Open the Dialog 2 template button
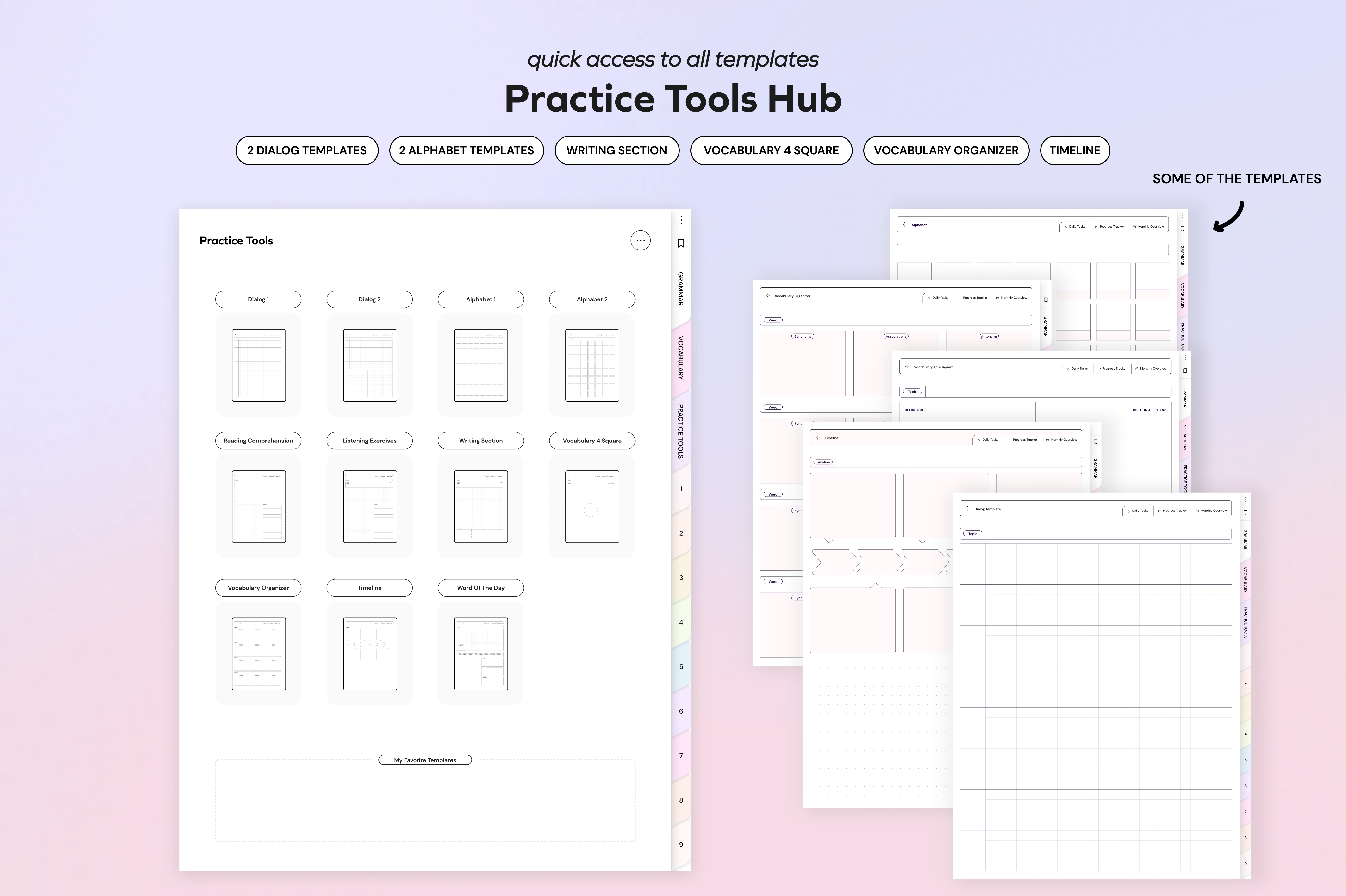Image resolution: width=1346 pixels, height=896 pixels. coord(370,299)
